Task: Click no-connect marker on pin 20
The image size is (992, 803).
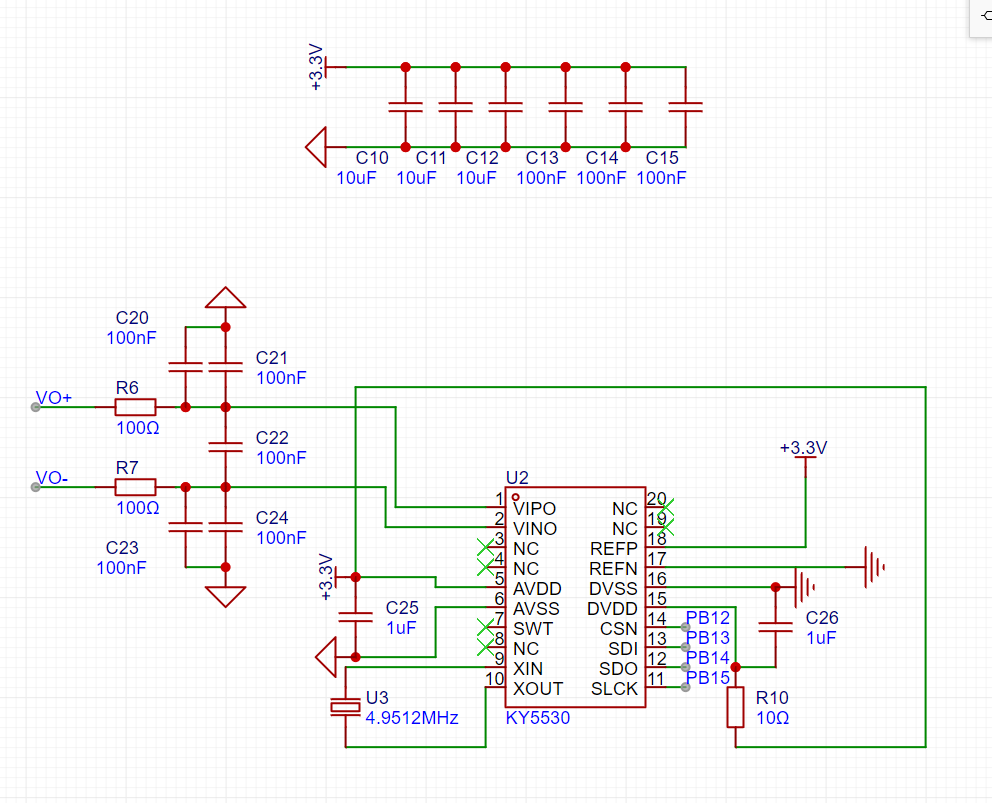Action: point(666,507)
